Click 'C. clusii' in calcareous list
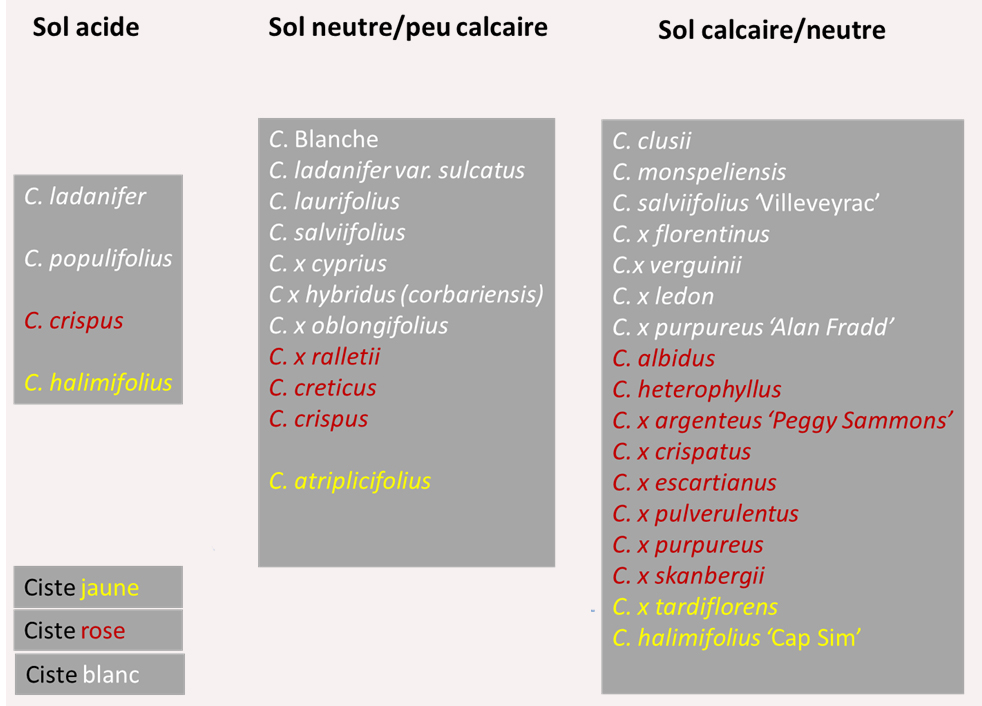Image resolution: width=982 pixels, height=706 pixels. click(652, 142)
